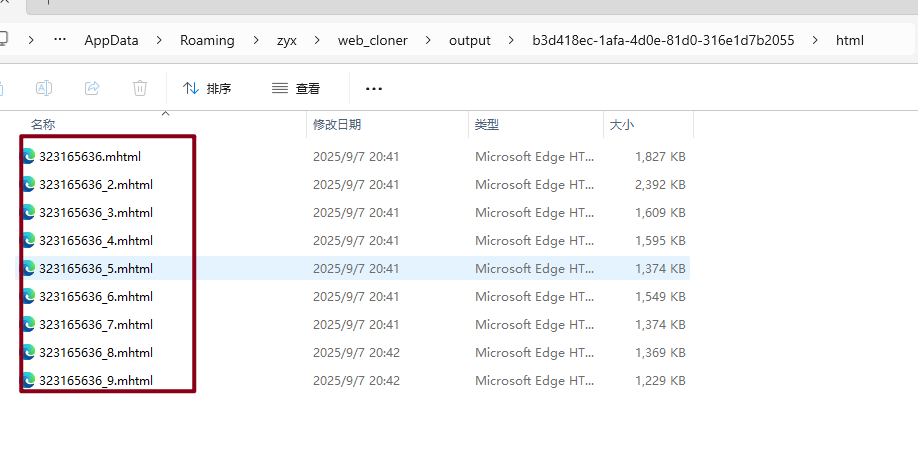Click the Edge icon of 323165636_7.mhtml
This screenshot has width=918, height=456.
[29, 325]
